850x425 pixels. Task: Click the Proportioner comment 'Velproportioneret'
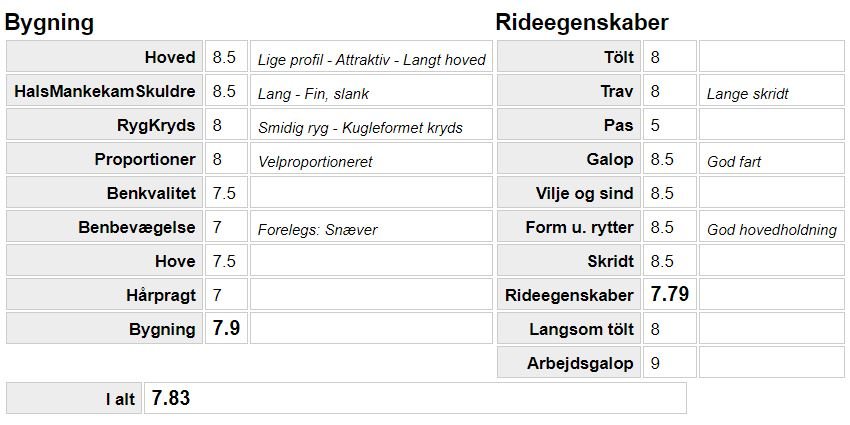point(315,161)
